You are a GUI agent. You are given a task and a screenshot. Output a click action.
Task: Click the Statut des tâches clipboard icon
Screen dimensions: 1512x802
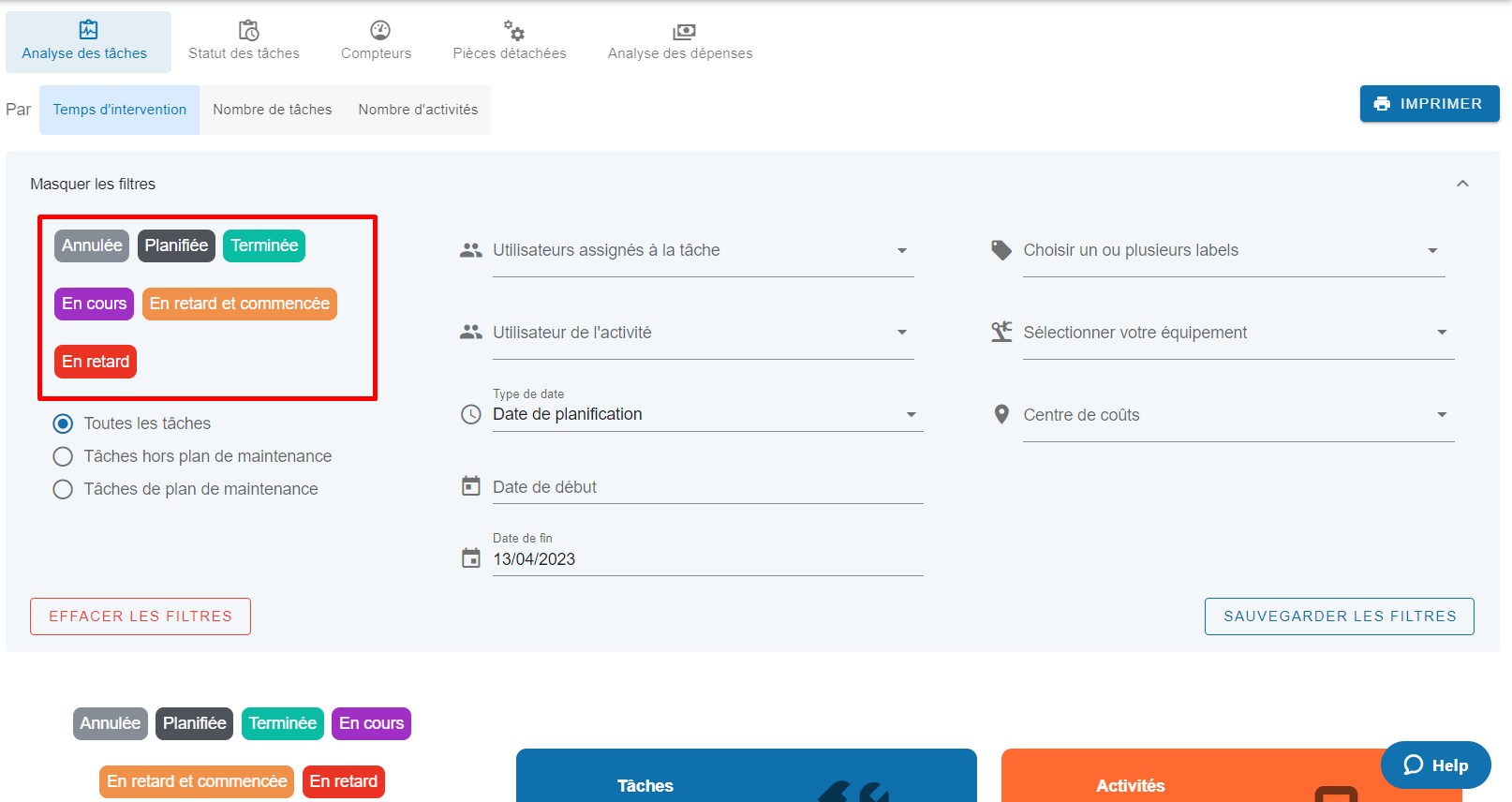(x=248, y=30)
